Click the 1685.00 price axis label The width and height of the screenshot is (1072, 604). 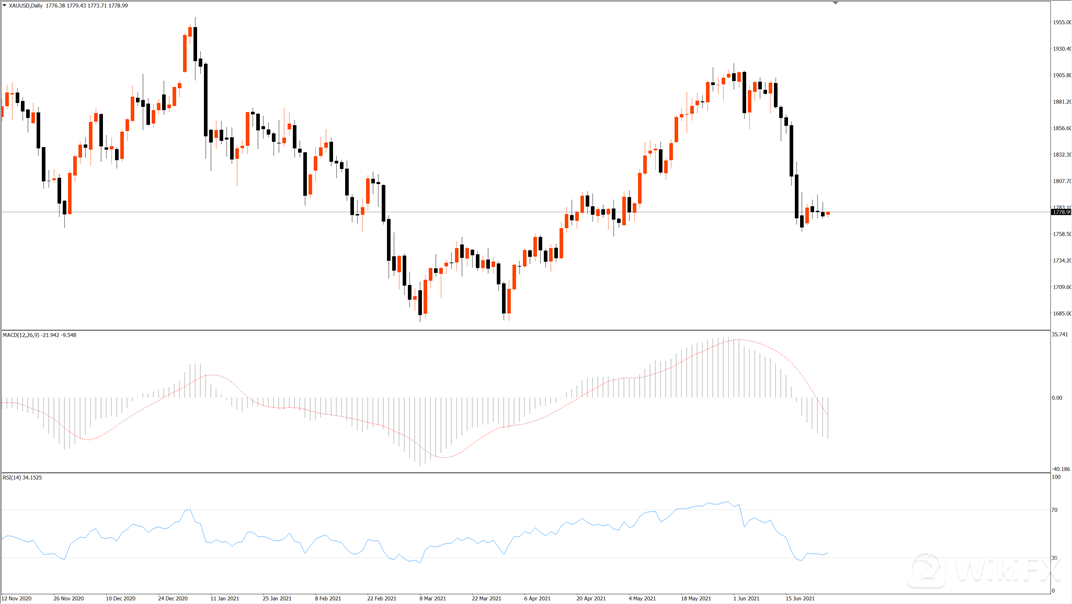1060,314
